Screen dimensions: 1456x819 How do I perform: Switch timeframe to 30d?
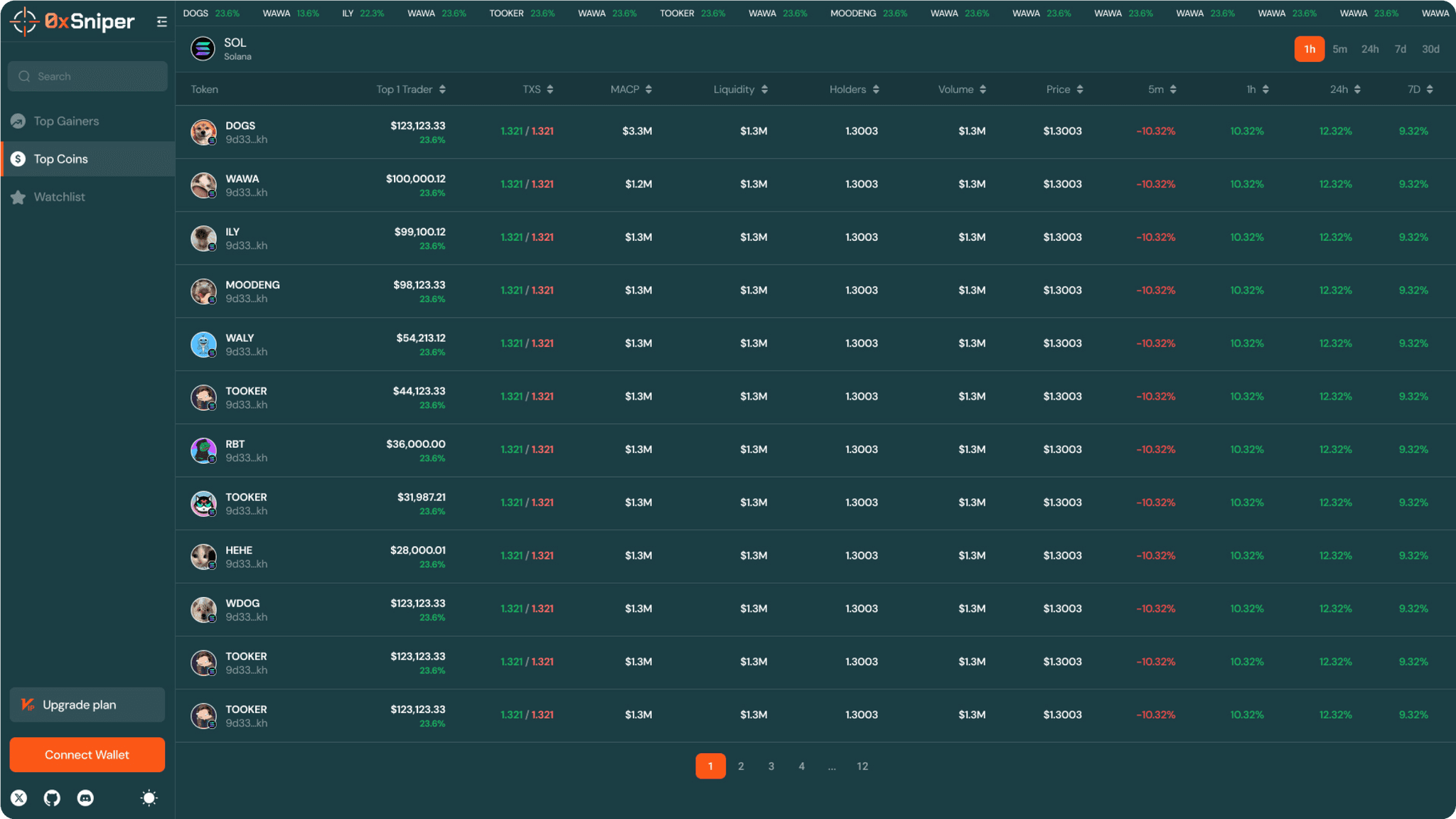tap(1430, 49)
